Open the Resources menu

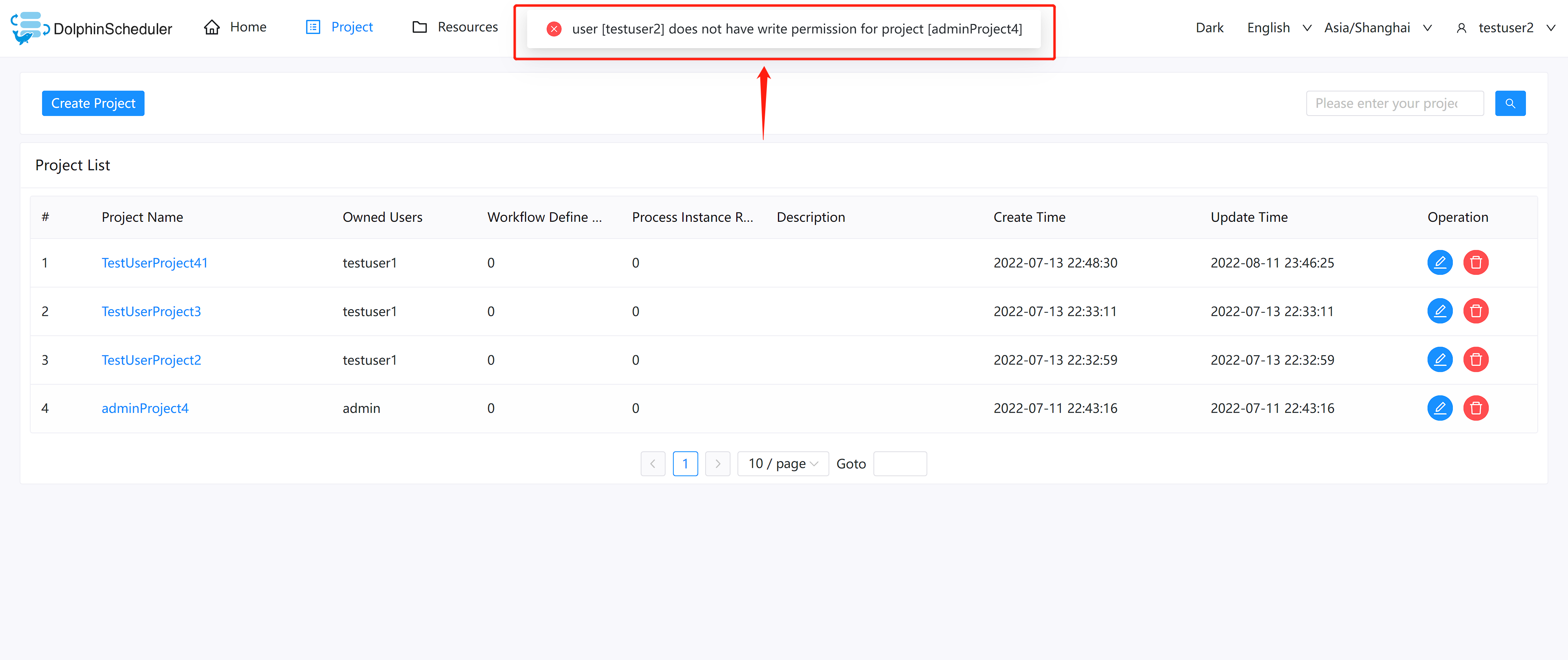pyautogui.click(x=455, y=27)
